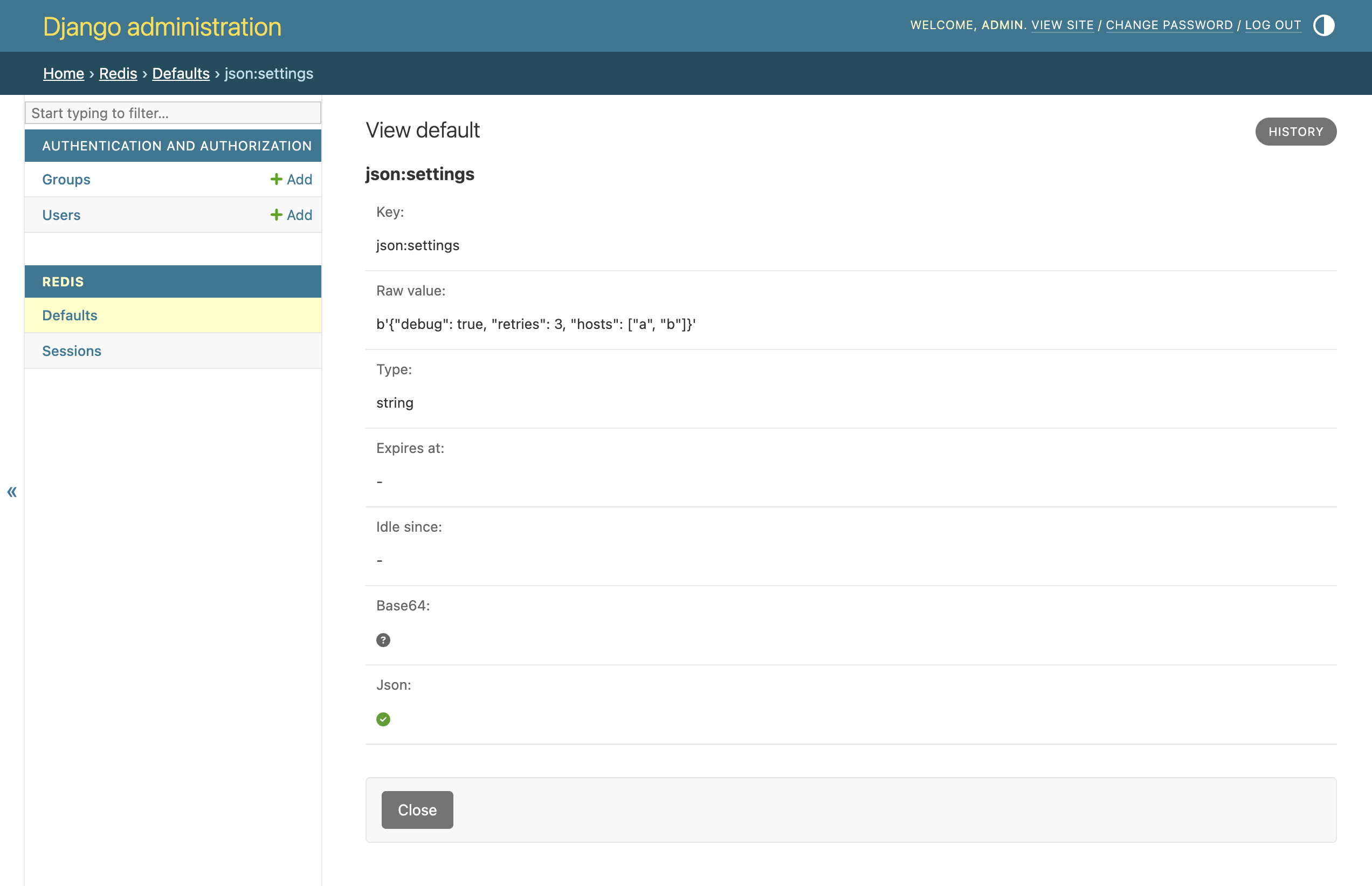Click the Close button
This screenshot has height=886, width=1372.
[x=417, y=809]
